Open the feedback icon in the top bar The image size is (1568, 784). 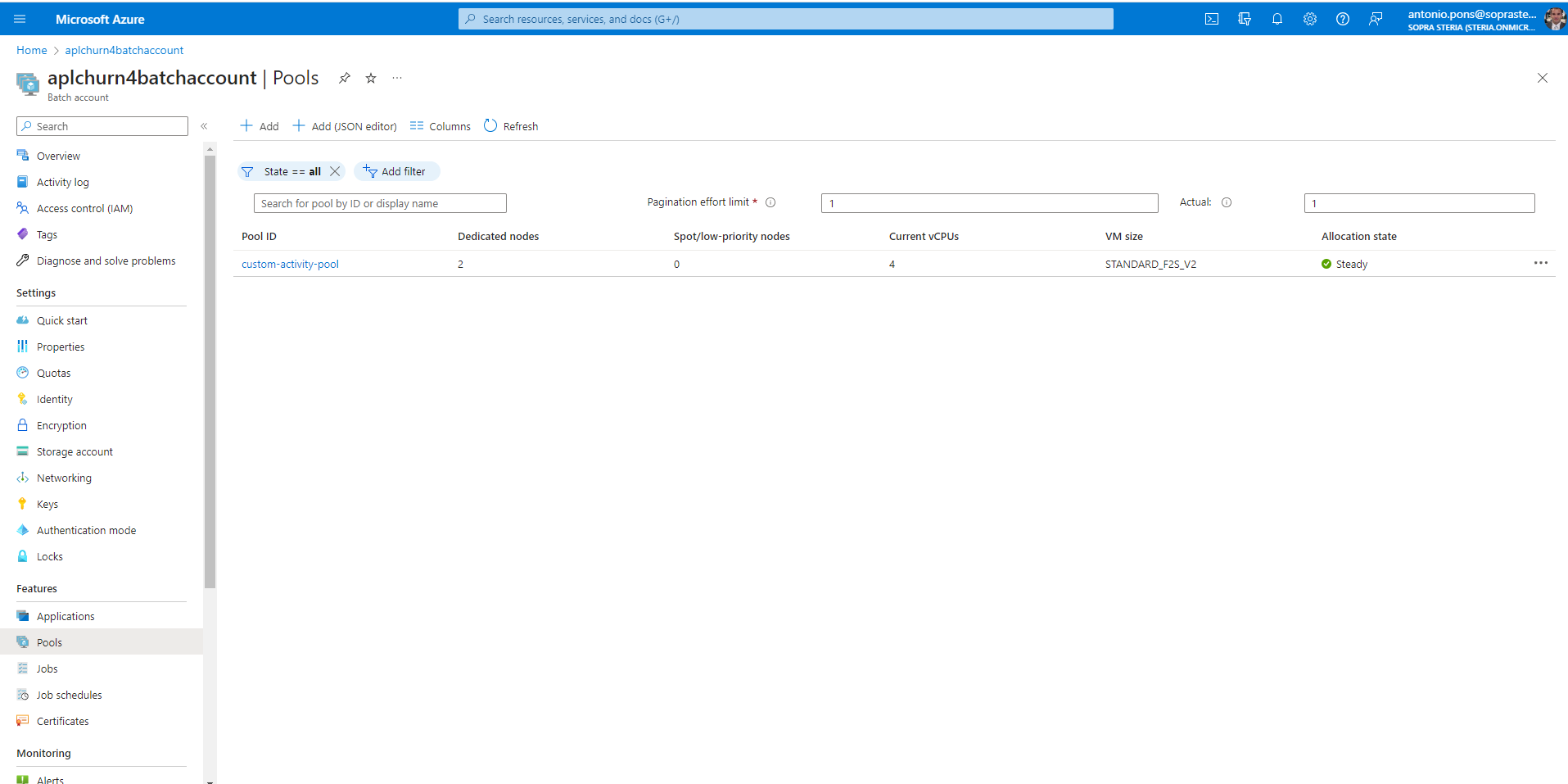coord(1375,18)
